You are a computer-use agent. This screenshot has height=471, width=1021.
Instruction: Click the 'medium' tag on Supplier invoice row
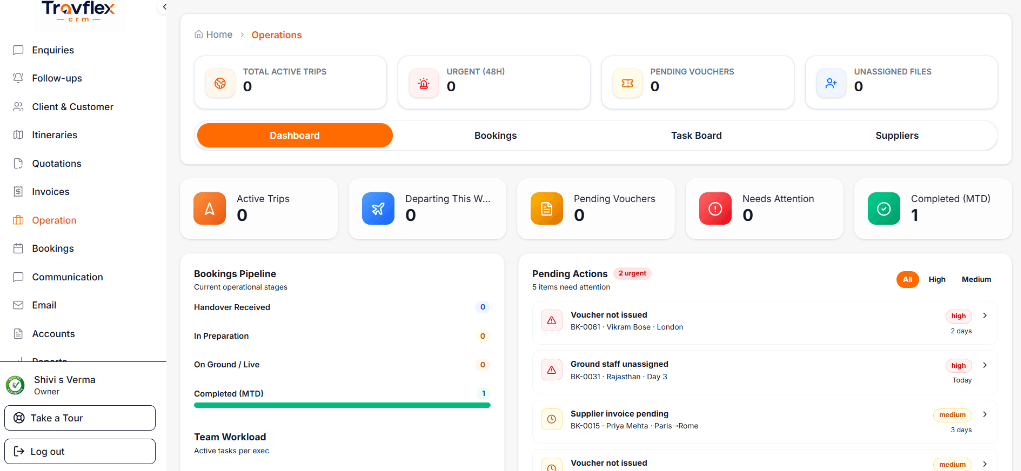952,414
